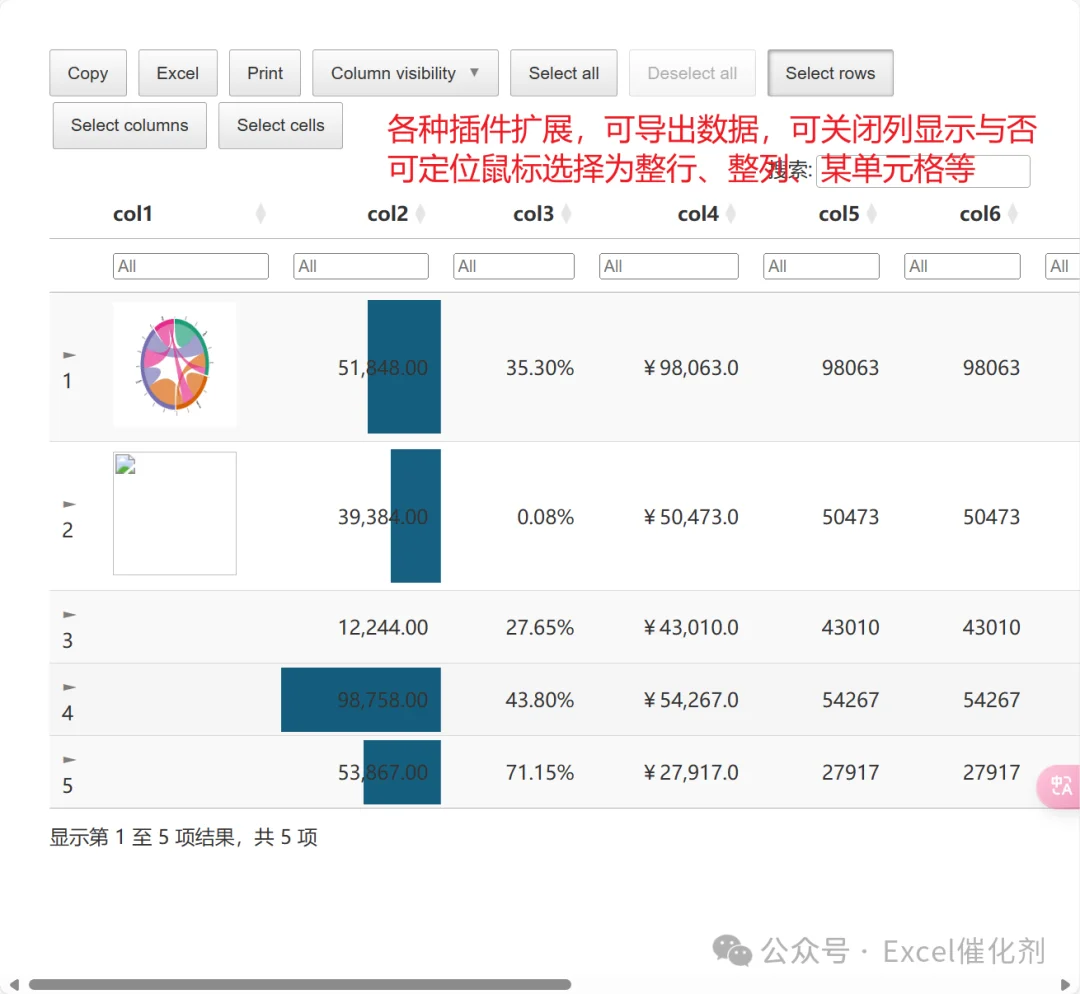
Task: Export the table to Excel
Action: point(178,73)
